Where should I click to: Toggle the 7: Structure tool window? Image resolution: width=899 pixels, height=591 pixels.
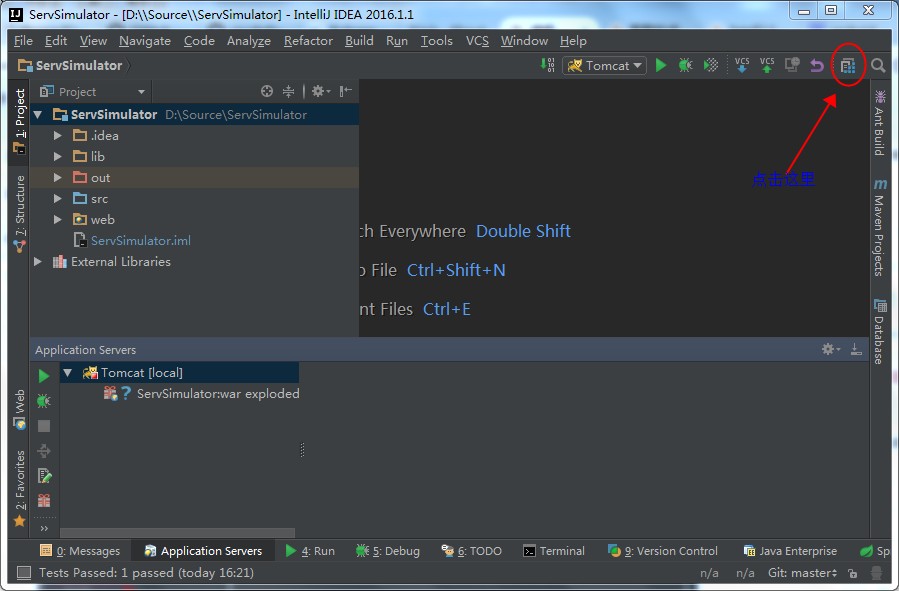[x=19, y=214]
